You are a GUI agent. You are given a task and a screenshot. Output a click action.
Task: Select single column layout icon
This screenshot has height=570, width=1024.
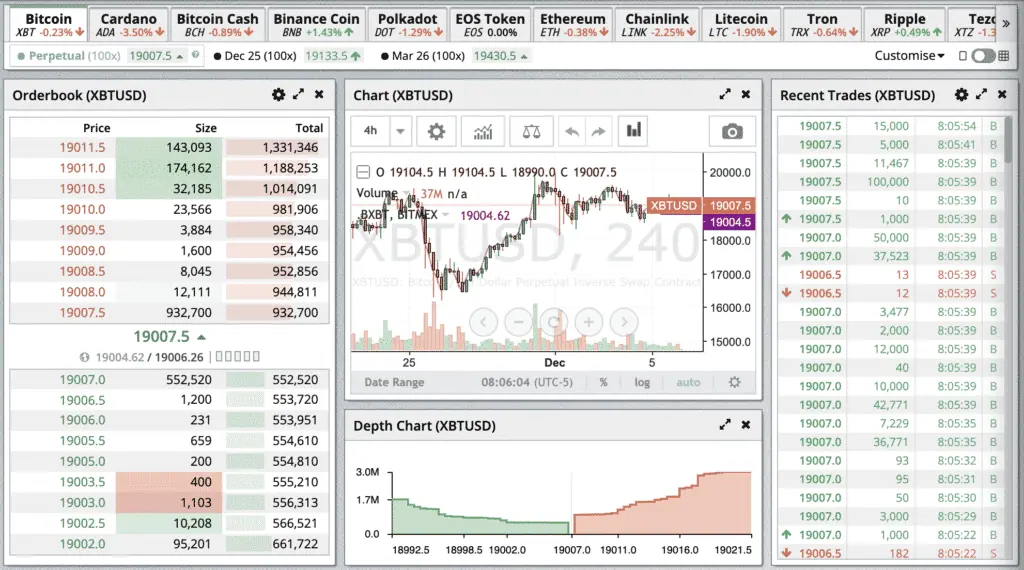(962, 56)
